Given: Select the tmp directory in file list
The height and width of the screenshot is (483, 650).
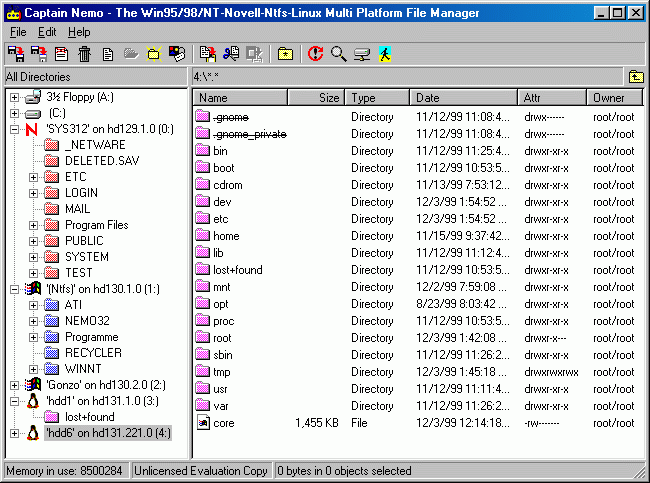Looking at the screenshot, I should pyautogui.click(x=221, y=372).
